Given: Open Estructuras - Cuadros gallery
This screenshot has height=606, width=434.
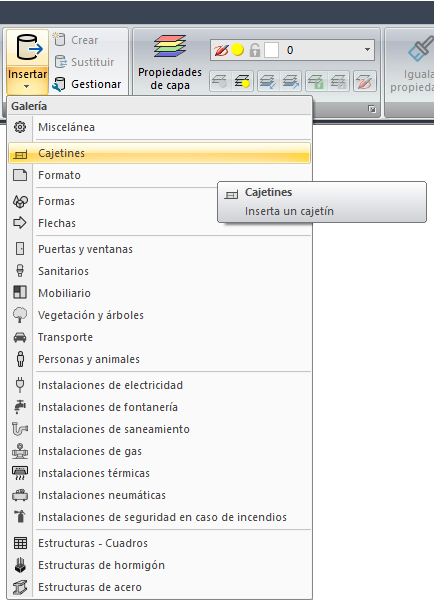Looking at the screenshot, I should (159, 543).
